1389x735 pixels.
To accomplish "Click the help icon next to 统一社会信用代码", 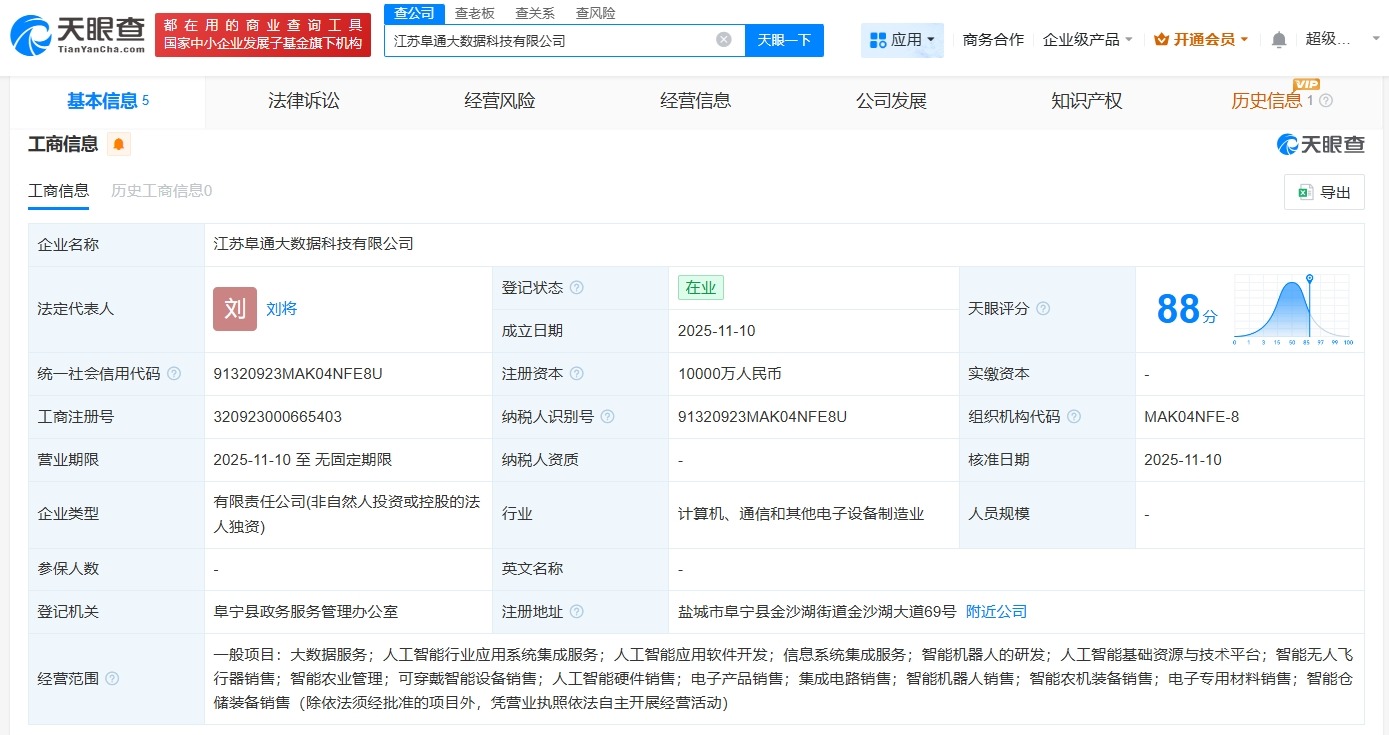I will pyautogui.click(x=174, y=373).
